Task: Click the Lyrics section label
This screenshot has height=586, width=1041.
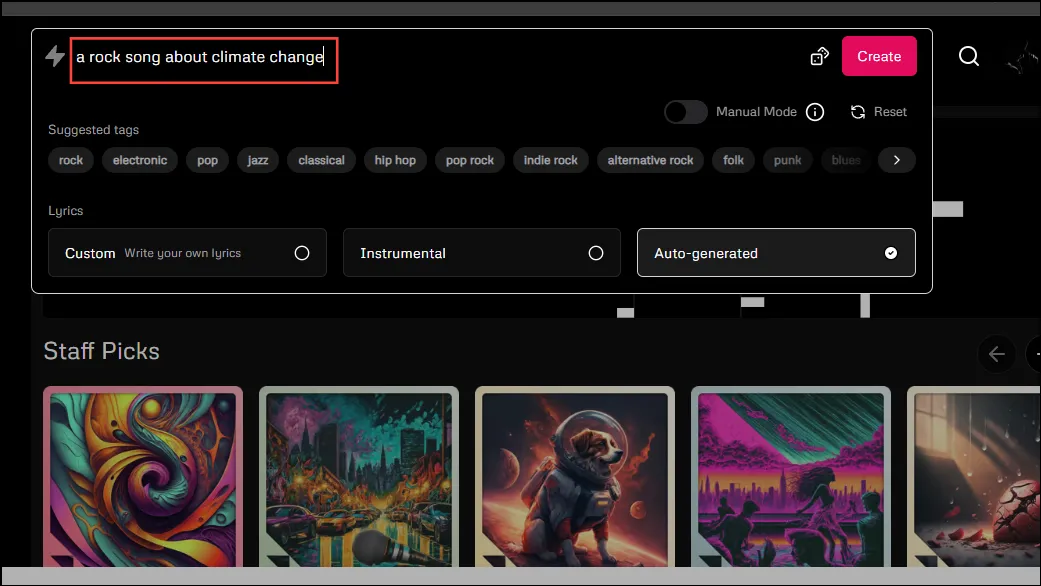Action: 66,211
